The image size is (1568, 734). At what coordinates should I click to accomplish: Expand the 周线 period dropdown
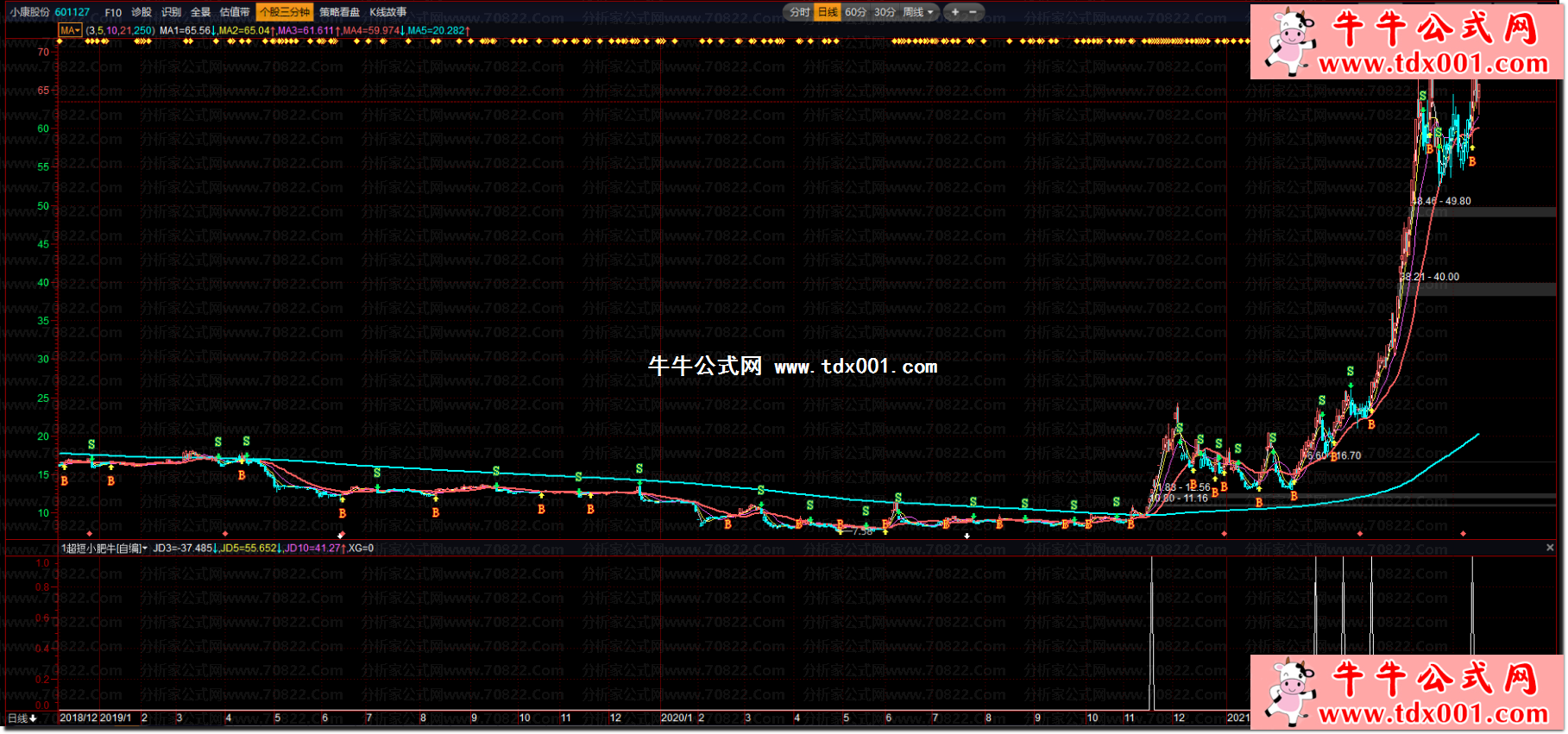click(918, 12)
